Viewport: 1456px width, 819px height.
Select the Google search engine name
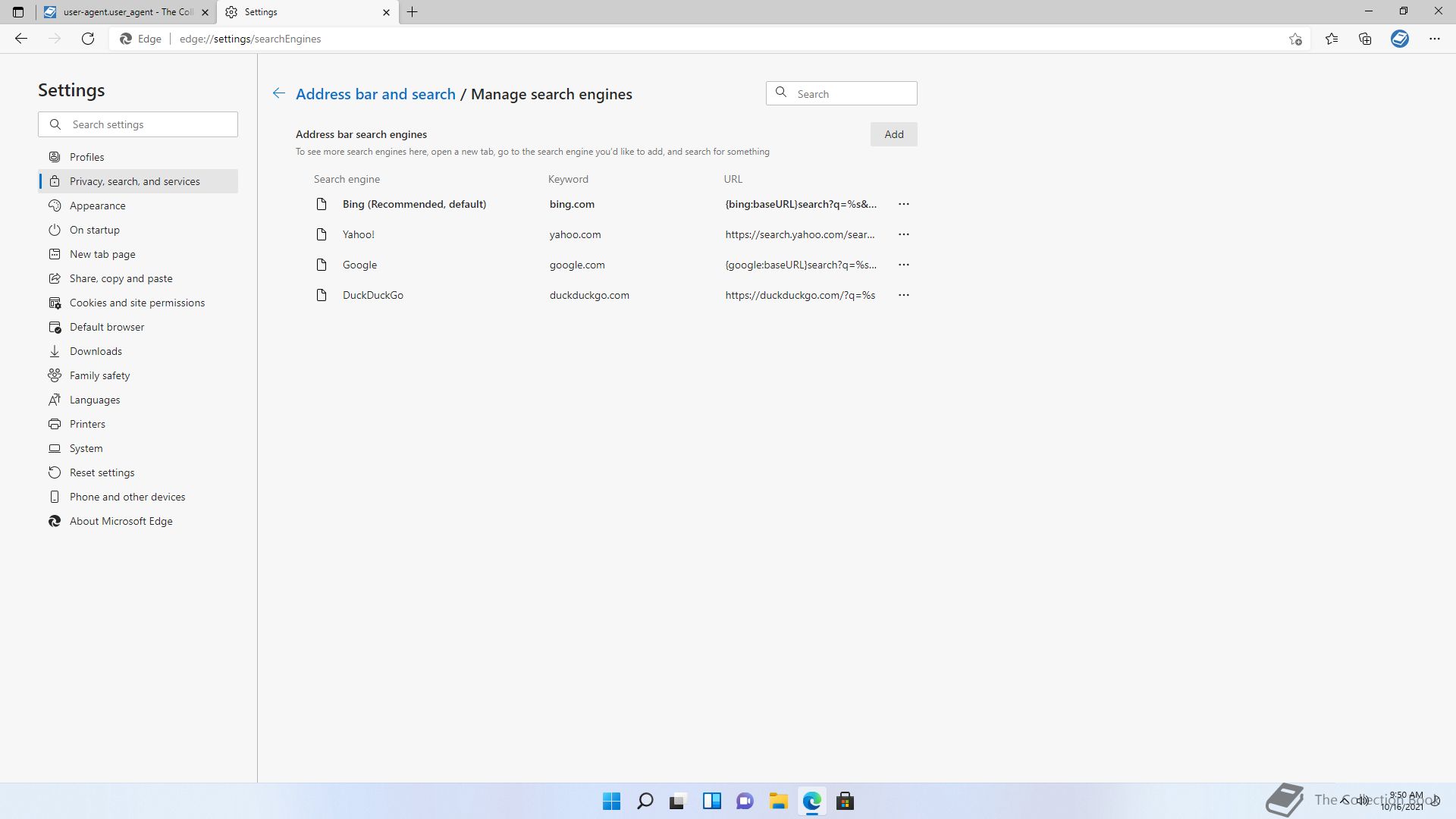359,265
